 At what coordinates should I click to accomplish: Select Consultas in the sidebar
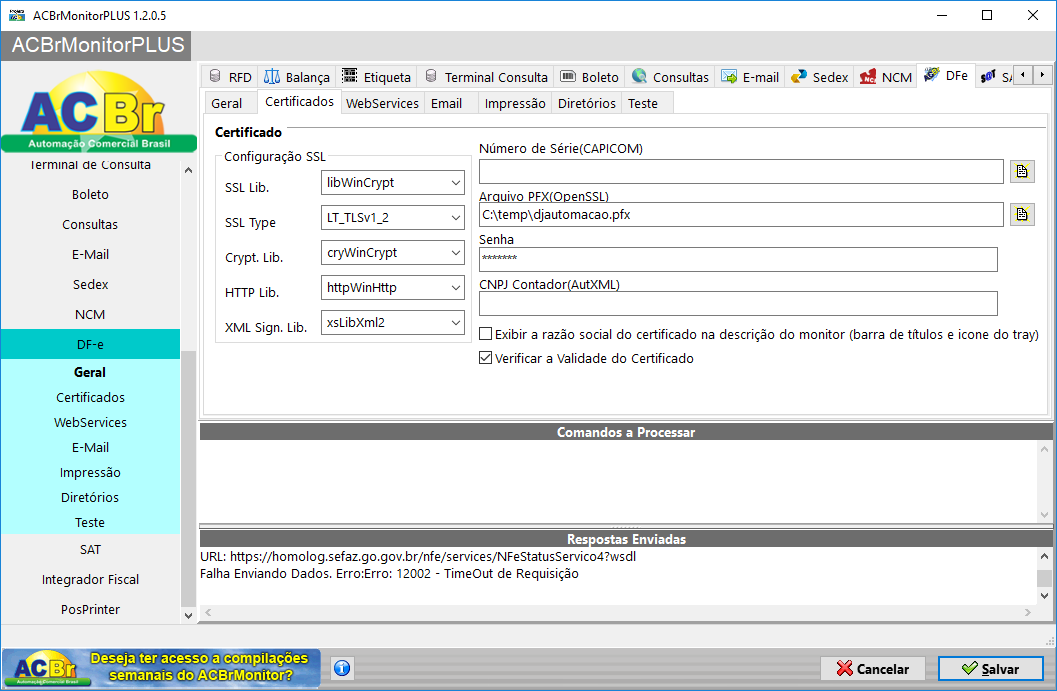[x=90, y=224]
